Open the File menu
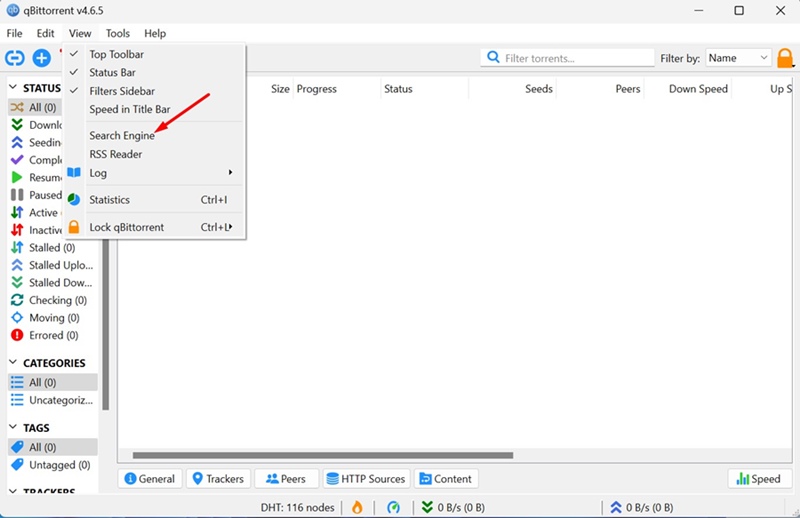Image resolution: width=800 pixels, height=518 pixels. click(x=14, y=33)
